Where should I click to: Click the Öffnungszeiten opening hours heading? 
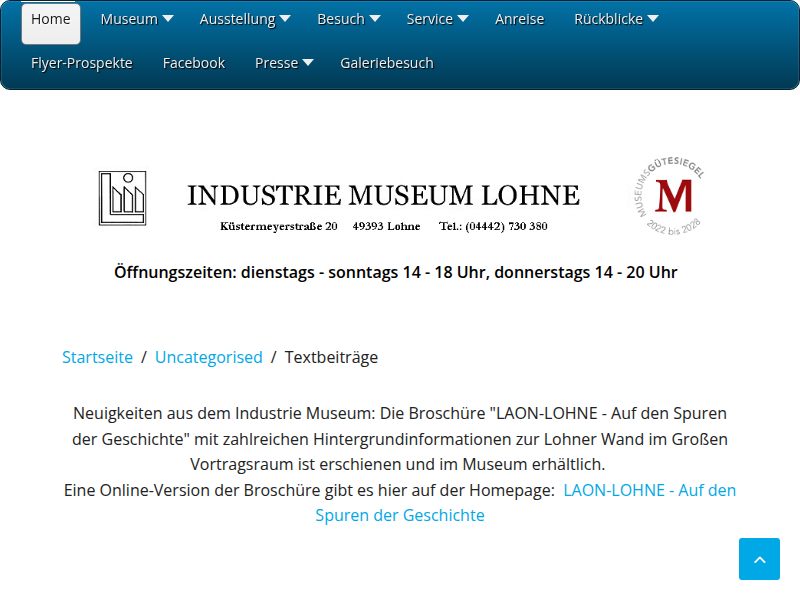tap(396, 272)
